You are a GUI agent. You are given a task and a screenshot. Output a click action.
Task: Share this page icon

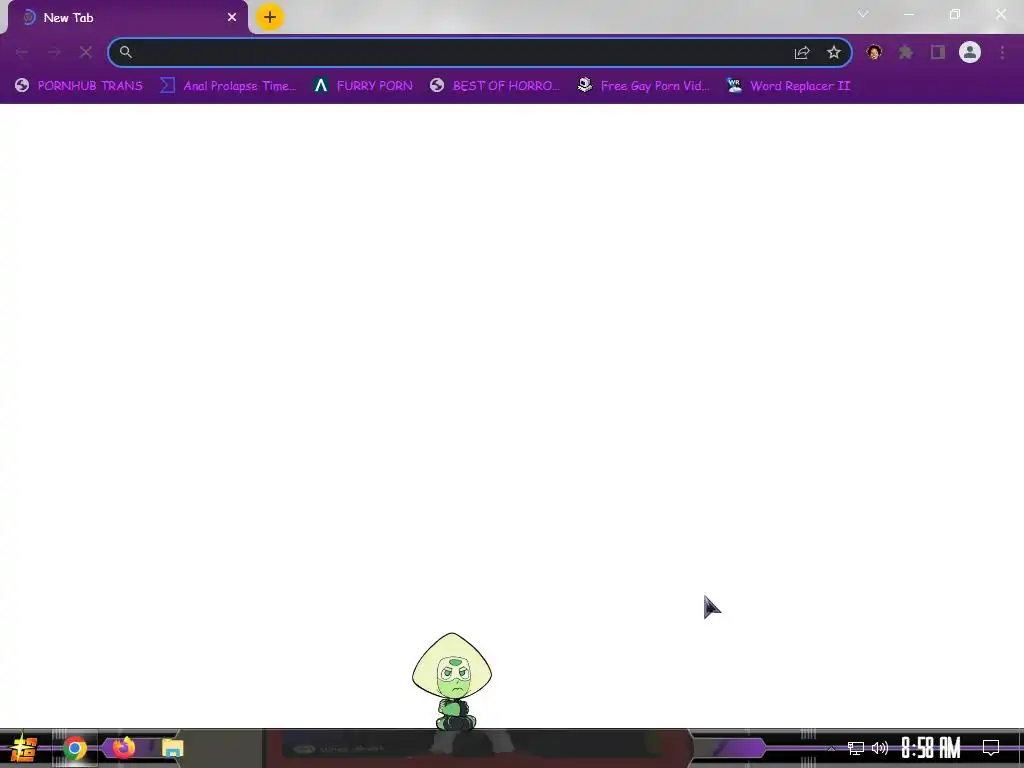pyautogui.click(x=802, y=52)
